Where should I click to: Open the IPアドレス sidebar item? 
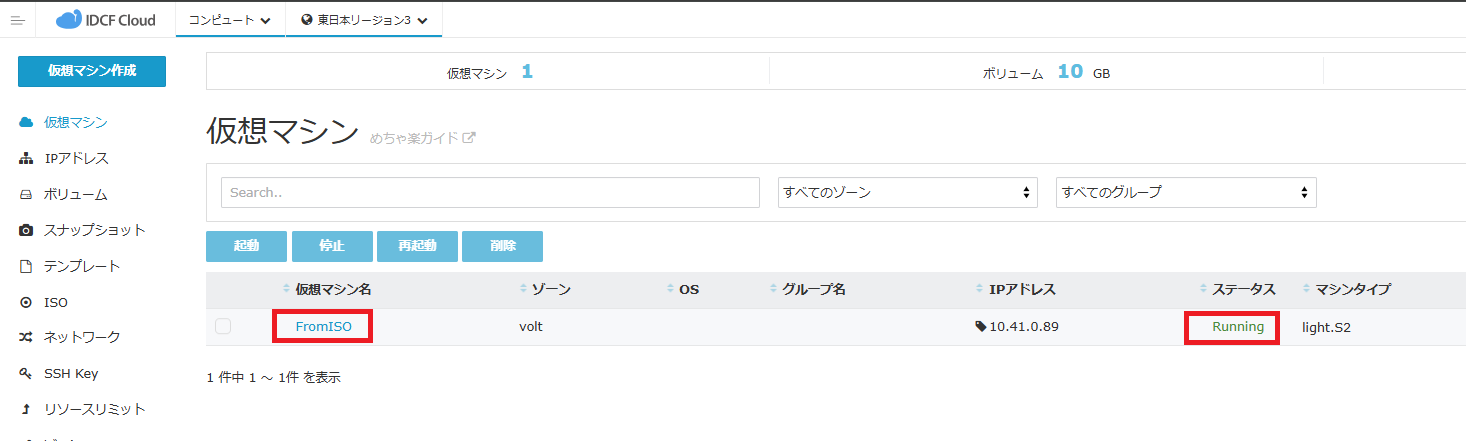75,158
